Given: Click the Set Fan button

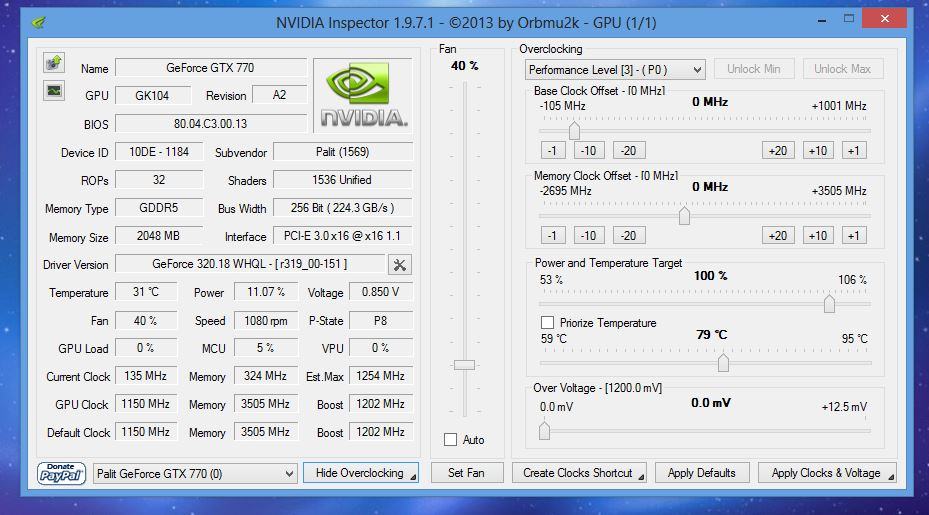Looking at the screenshot, I should [x=466, y=473].
